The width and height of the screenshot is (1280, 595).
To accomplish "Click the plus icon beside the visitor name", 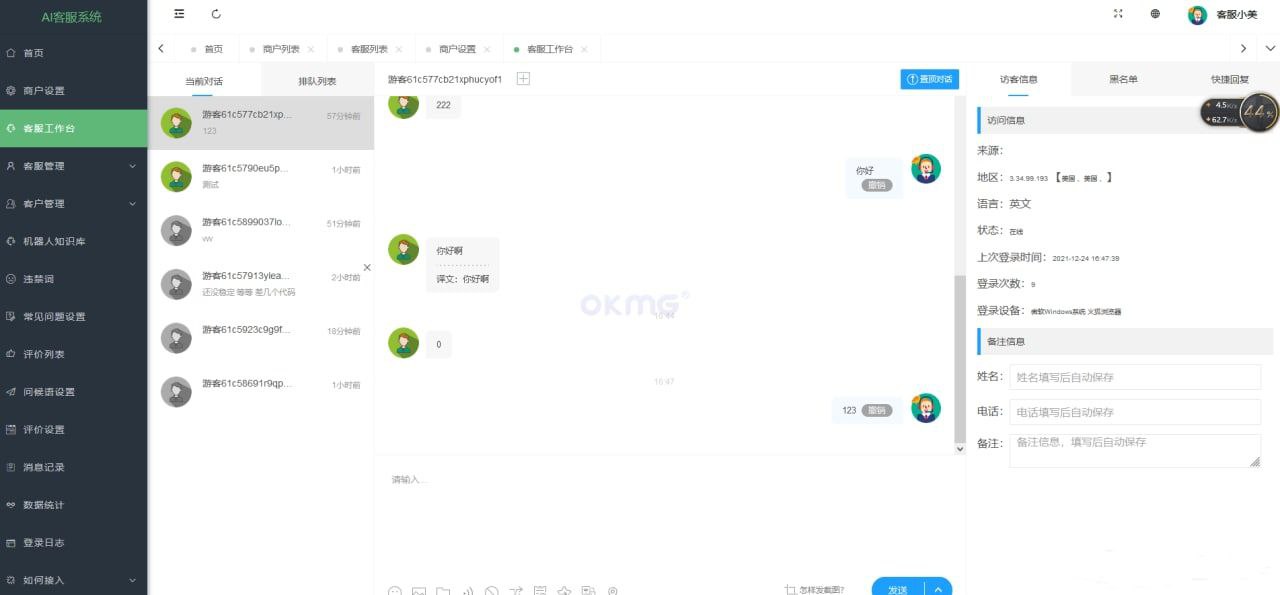I will pos(523,79).
